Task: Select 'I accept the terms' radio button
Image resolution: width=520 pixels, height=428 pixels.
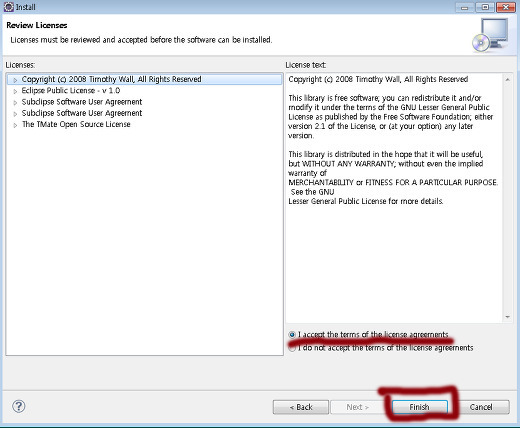Action: [292, 334]
